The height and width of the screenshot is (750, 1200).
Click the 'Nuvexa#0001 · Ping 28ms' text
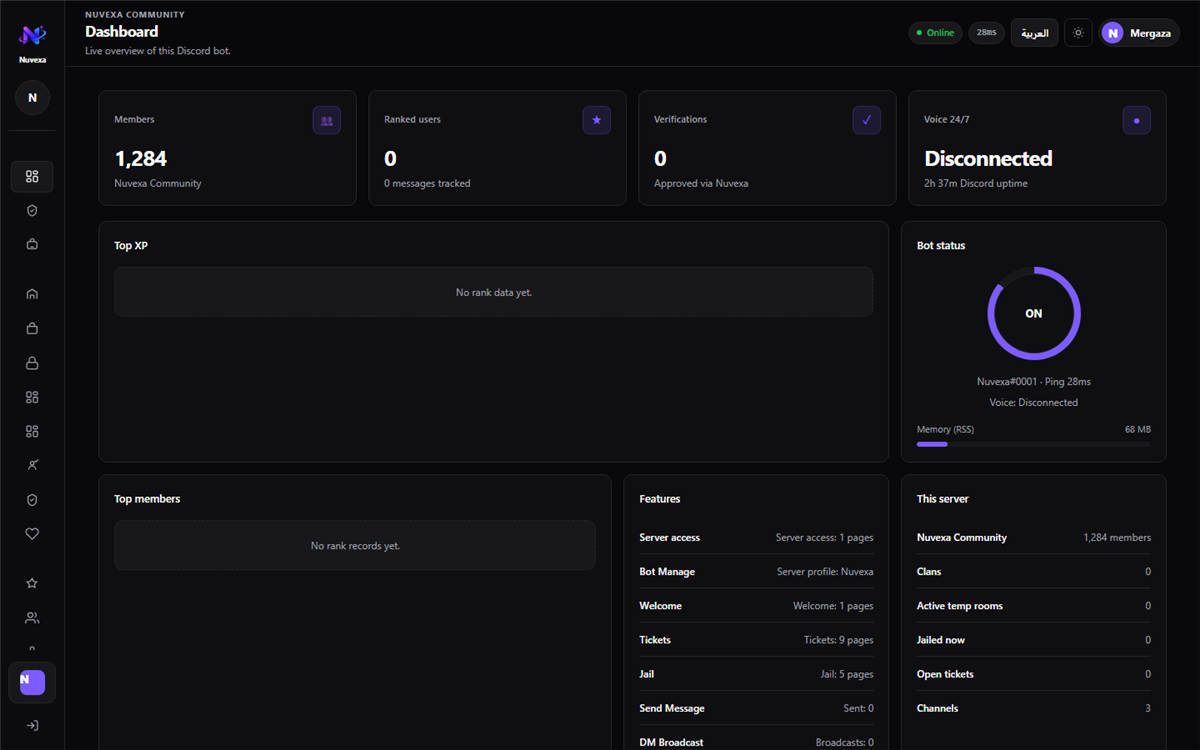click(x=1034, y=382)
